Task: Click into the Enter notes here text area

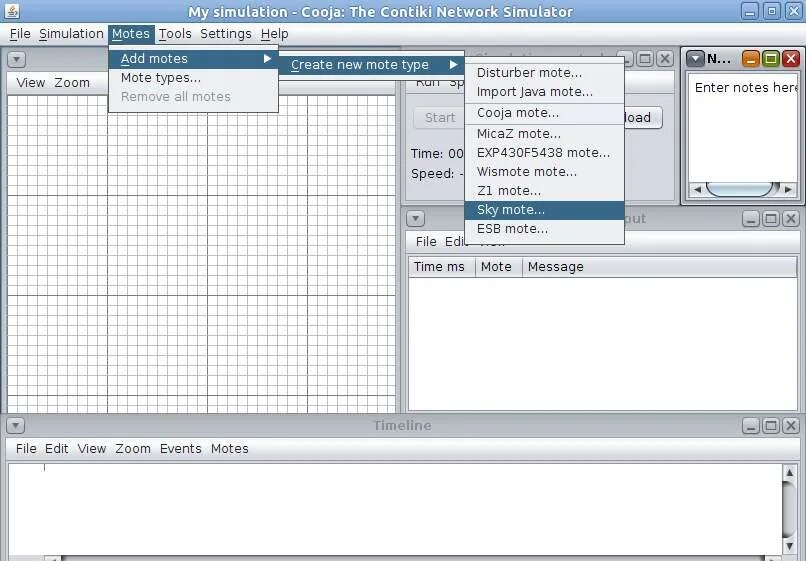Action: pyautogui.click(x=743, y=127)
